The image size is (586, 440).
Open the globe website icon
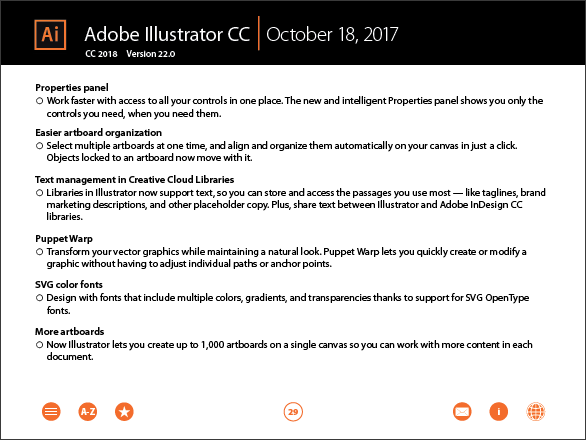tap(536, 412)
